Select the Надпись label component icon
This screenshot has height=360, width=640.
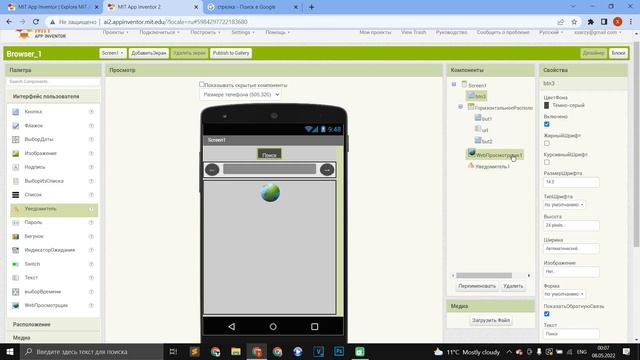tap(16, 167)
